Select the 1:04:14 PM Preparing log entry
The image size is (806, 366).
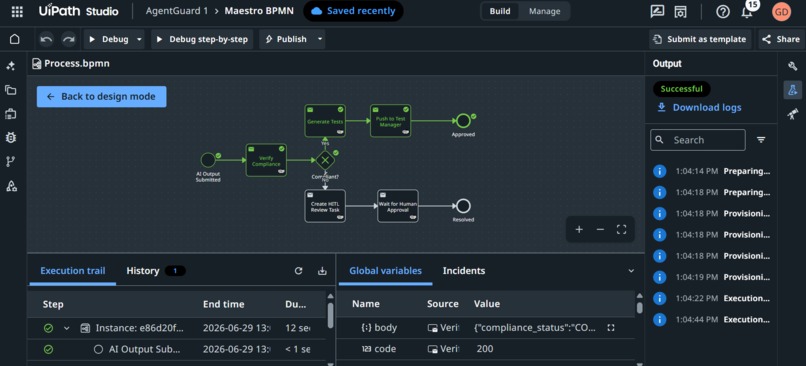click(712, 171)
